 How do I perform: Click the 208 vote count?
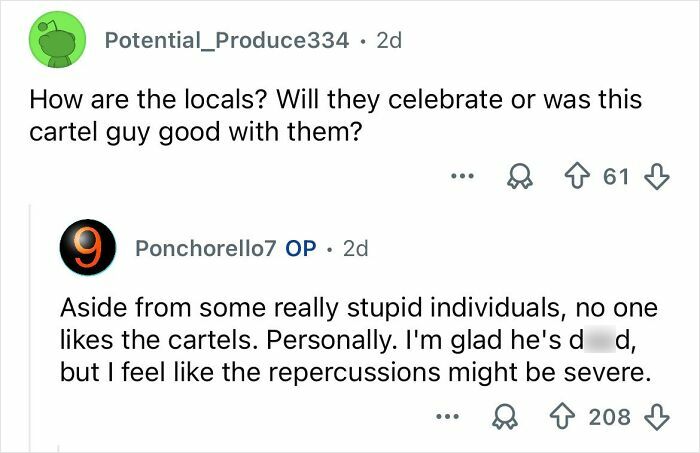609,416
